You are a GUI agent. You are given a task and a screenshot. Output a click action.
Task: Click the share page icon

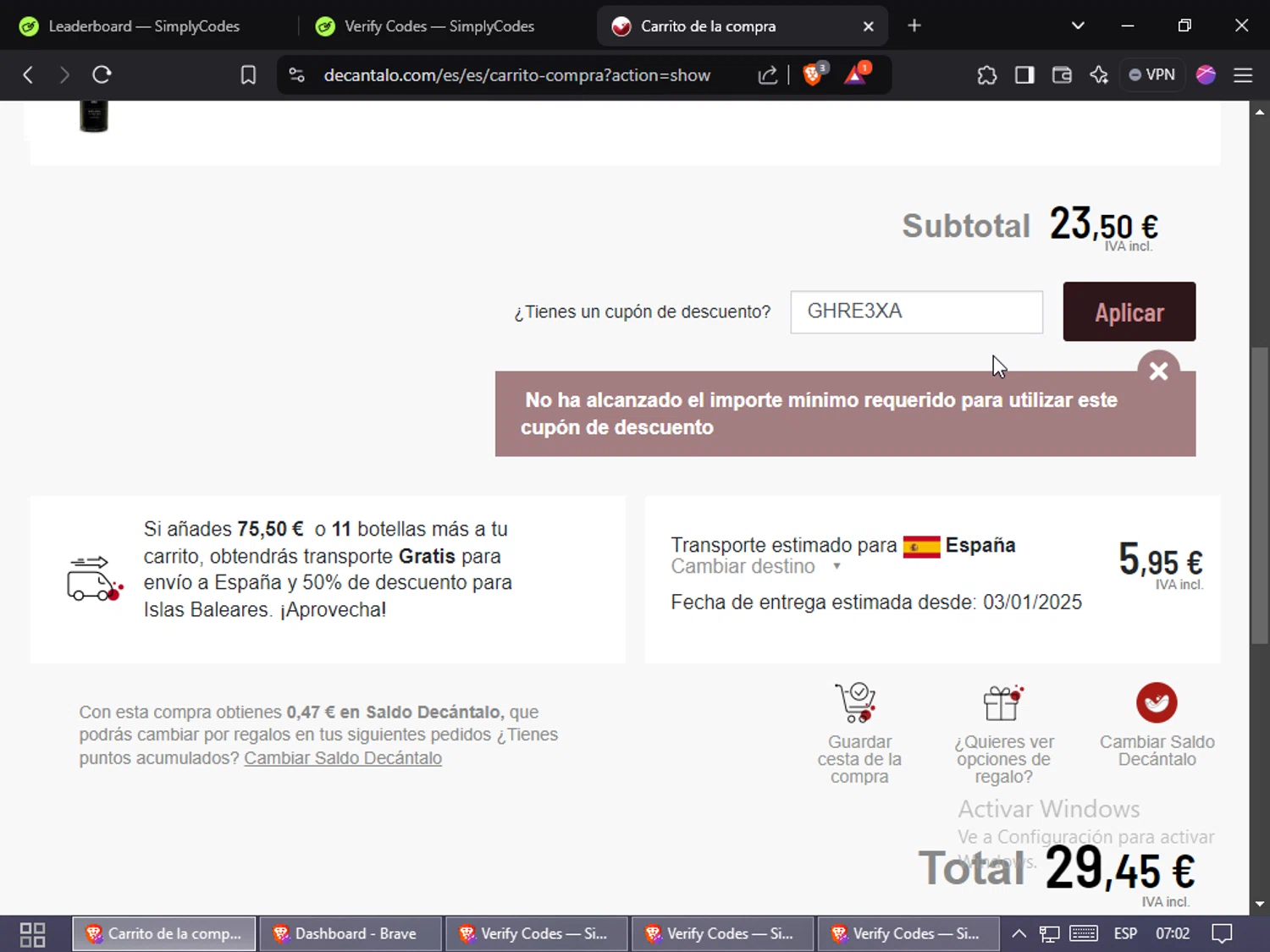coord(767,75)
